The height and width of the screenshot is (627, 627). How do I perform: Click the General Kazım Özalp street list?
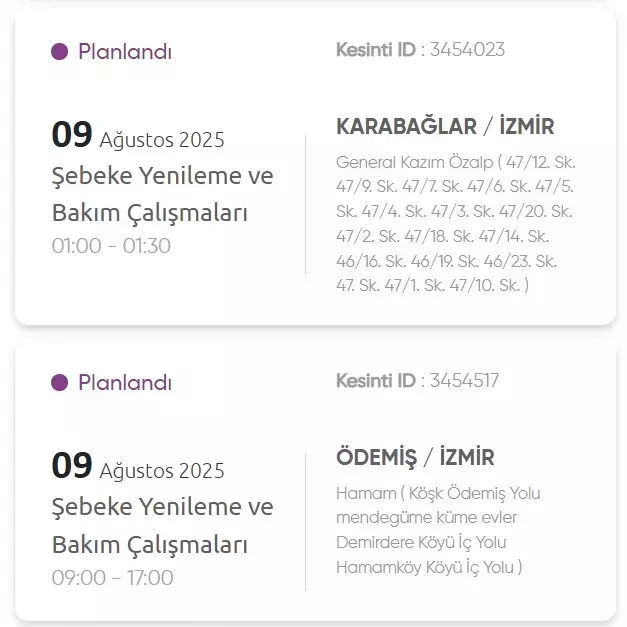tap(456, 224)
